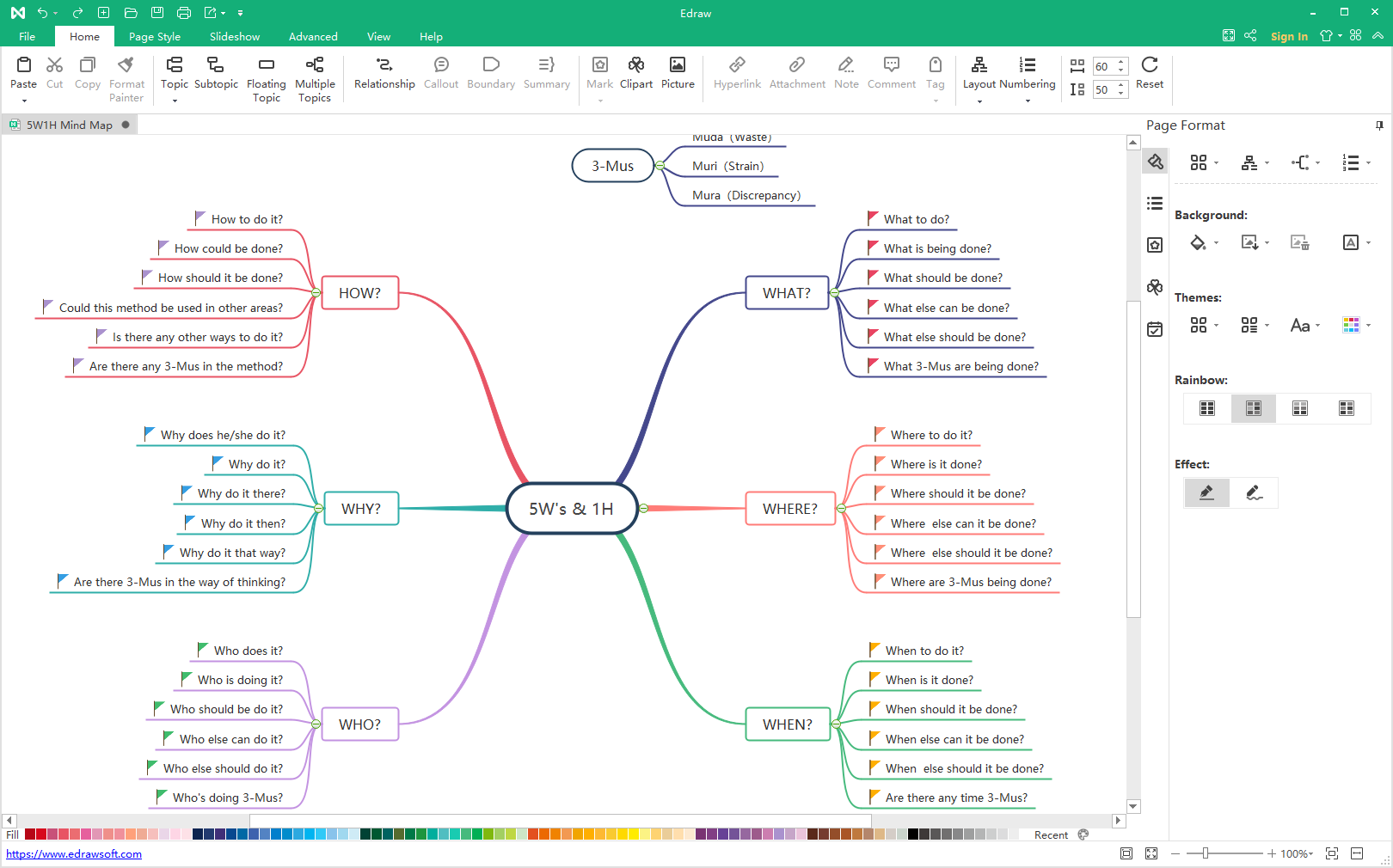
Task: Switch to the Page Style ribbon tab
Action: 154,36
